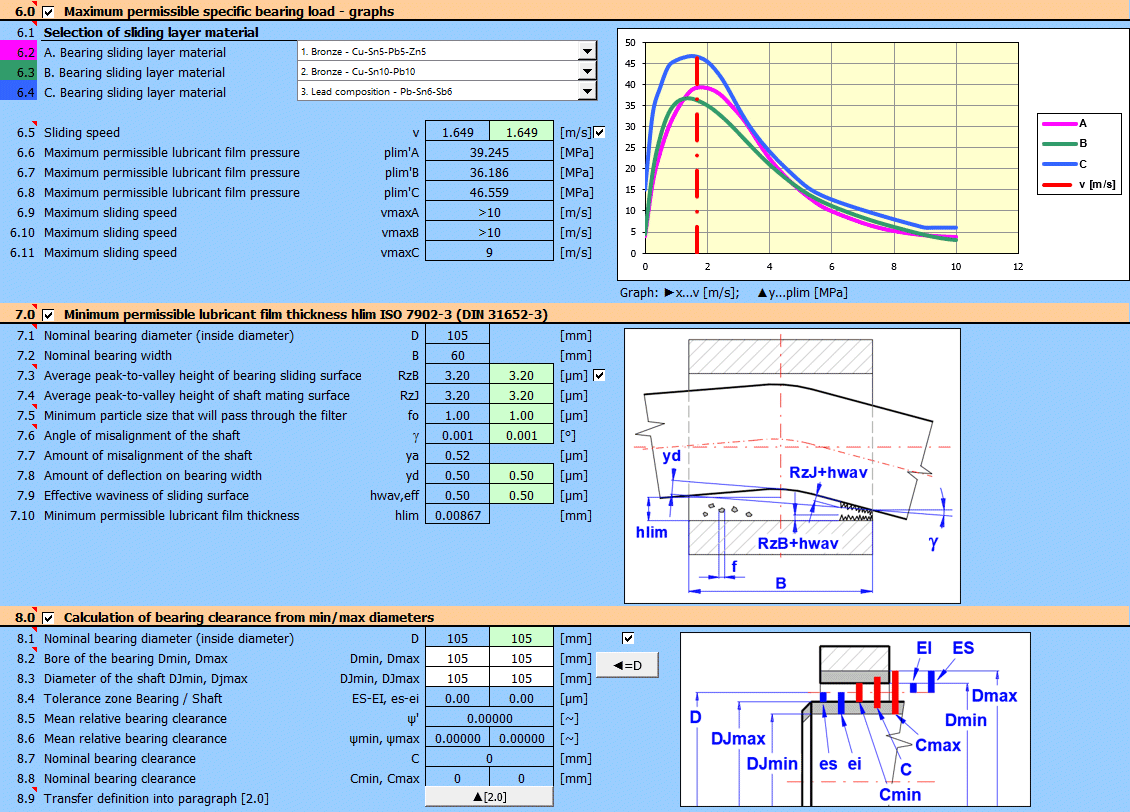The width and height of the screenshot is (1130, 812).
Task: Expand material C Lead composition dropdown
Action: 586,92
